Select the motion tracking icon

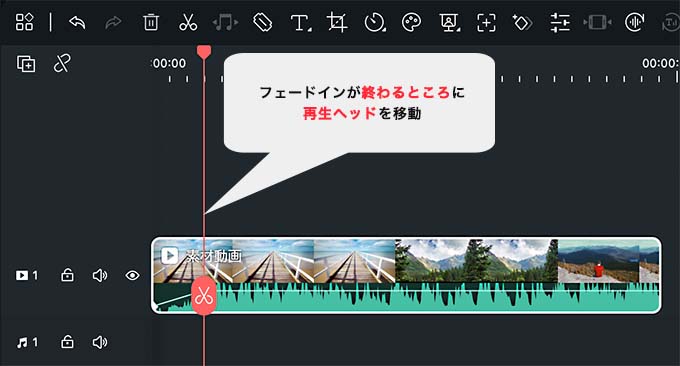pos(486,22)
